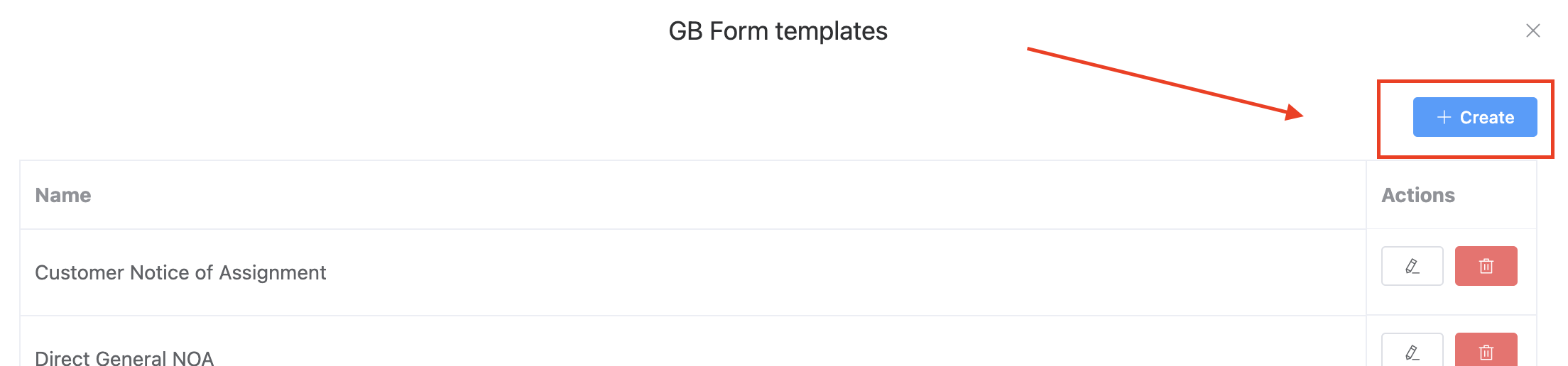Edit the Direct General NOA template
Image resolution: width=1568 pixels, height=366 pixels.
(x=1412, y=351)
